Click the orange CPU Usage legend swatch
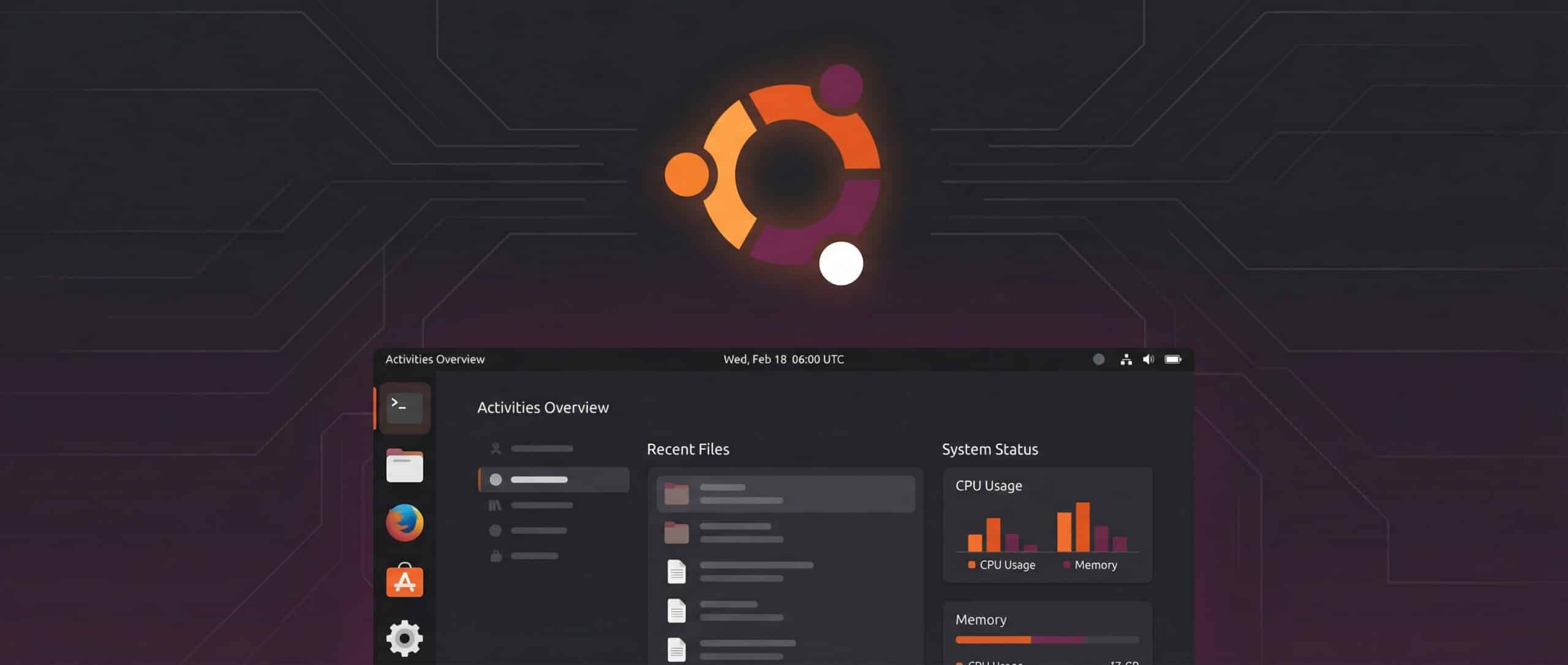 pyautogui.click(x=971, y=565)
